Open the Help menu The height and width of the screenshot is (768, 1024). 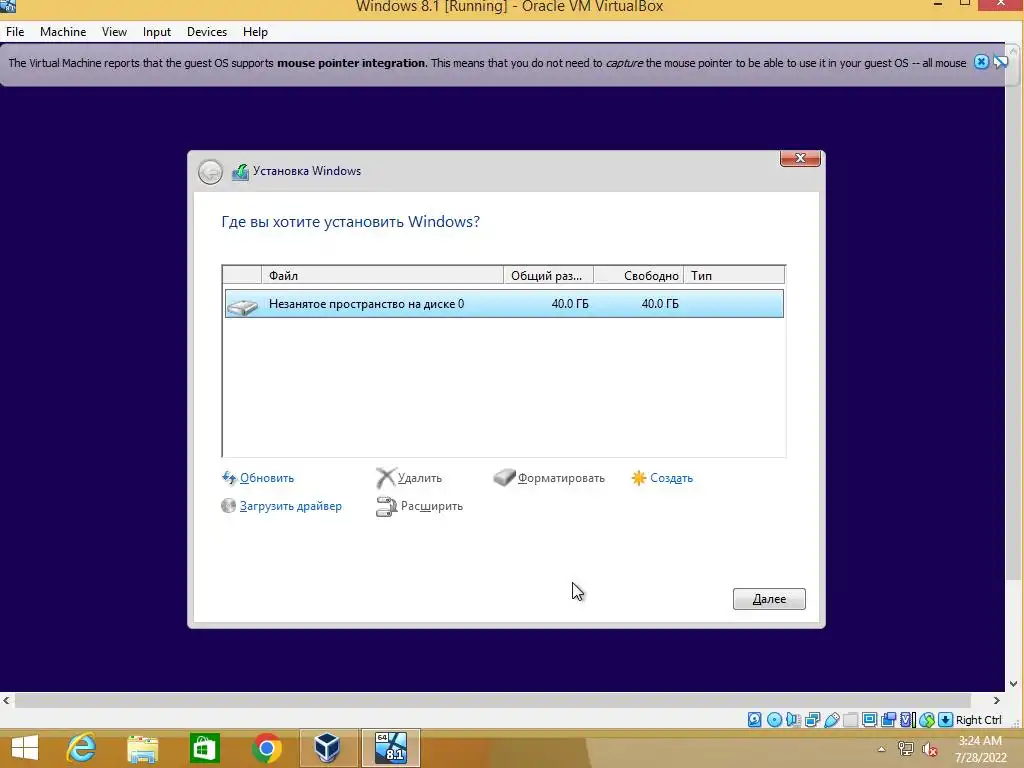click(255, 31)
